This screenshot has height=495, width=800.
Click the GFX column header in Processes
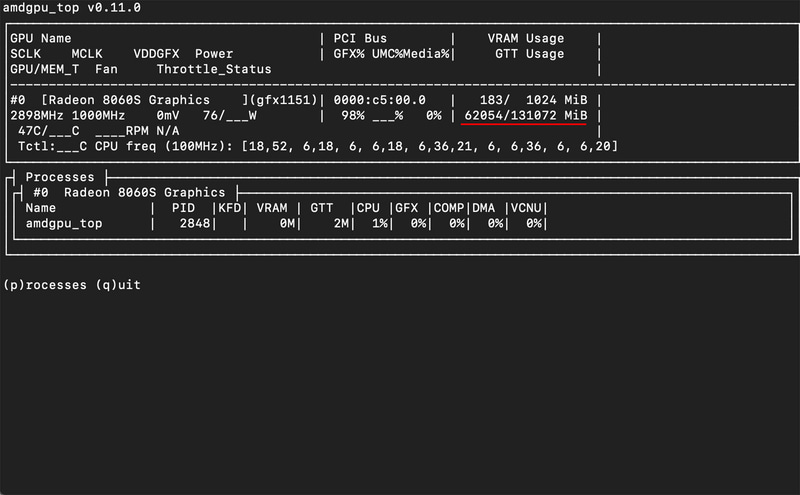[x=407, y=208]
